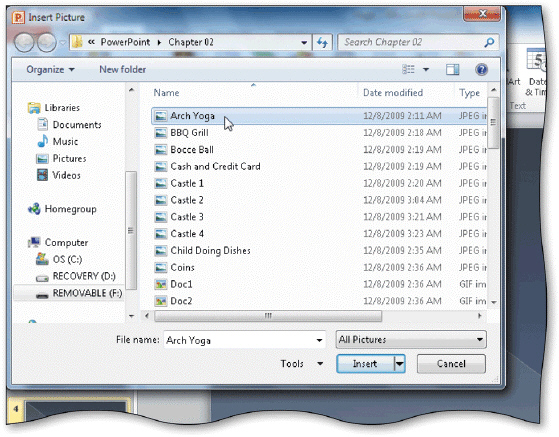Select the Castle 2 file name
This screenshot has width=559, height=437.
pos(187,200)
